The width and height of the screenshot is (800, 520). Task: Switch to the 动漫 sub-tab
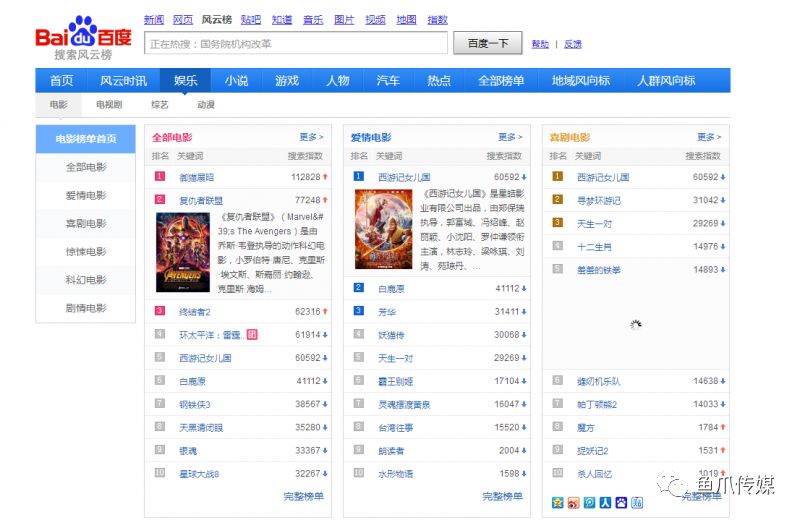click(206, 105)
